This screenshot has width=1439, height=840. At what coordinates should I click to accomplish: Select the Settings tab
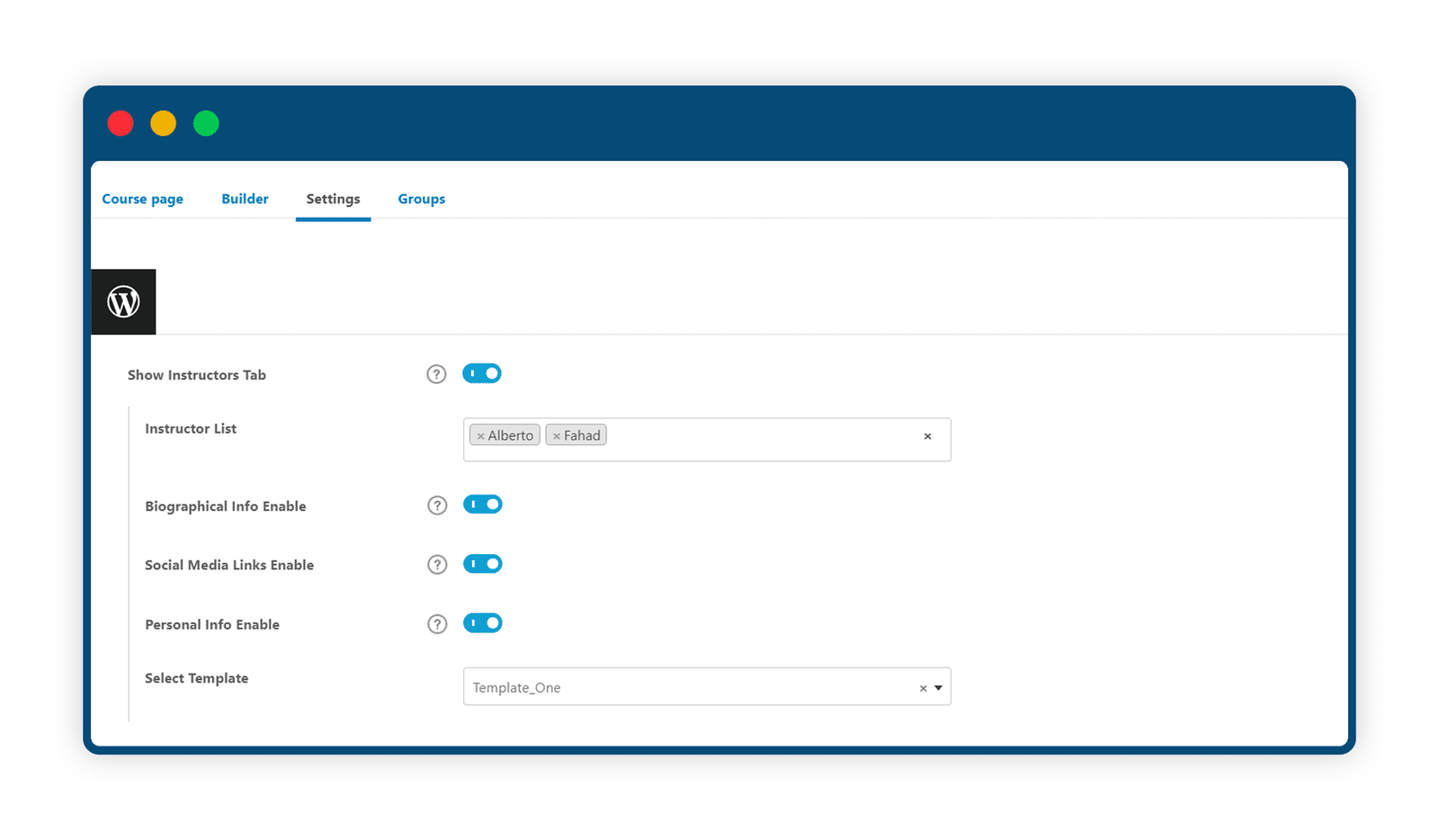pyautogui.click(x=333, y=199)
